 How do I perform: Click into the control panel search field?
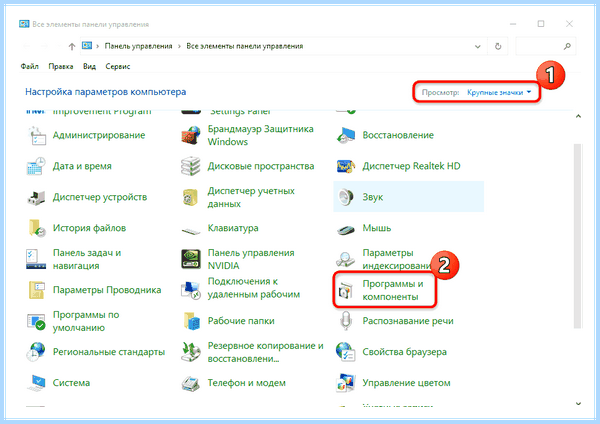[545, 46]
